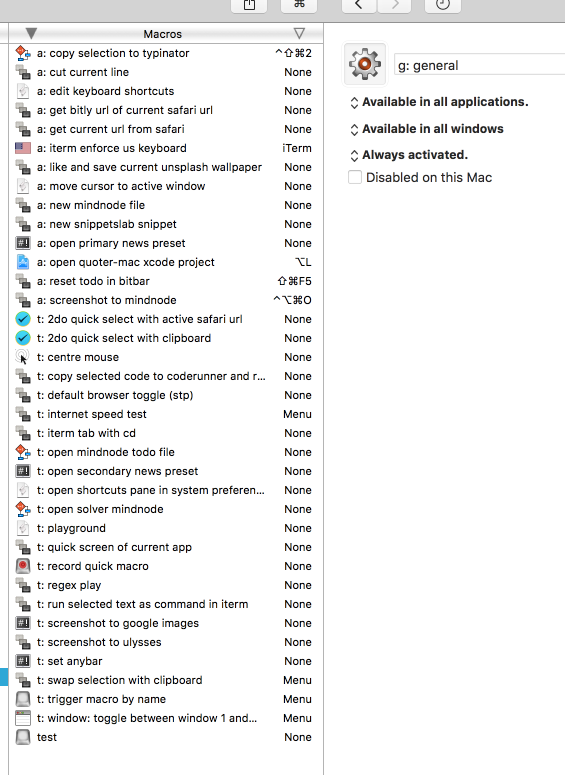
Task: Click checkmark icon of '2do quick select with active safari url'
Action: pyautogui.click(x=23, y=319)
